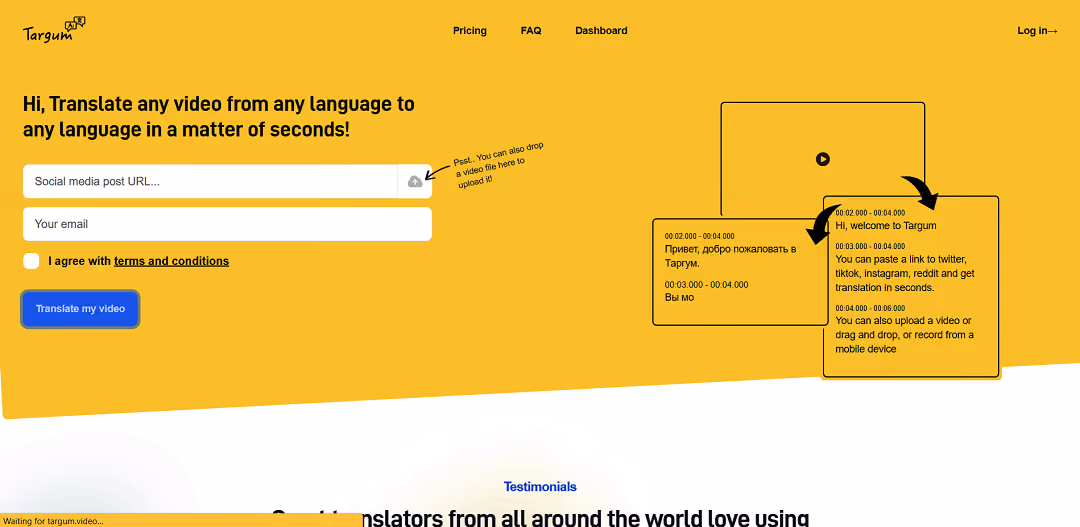Image resolution: width=1080 pixels, height=527 pixels.
Task: Click the Translate my video button
Action: (x=81, y=309)
